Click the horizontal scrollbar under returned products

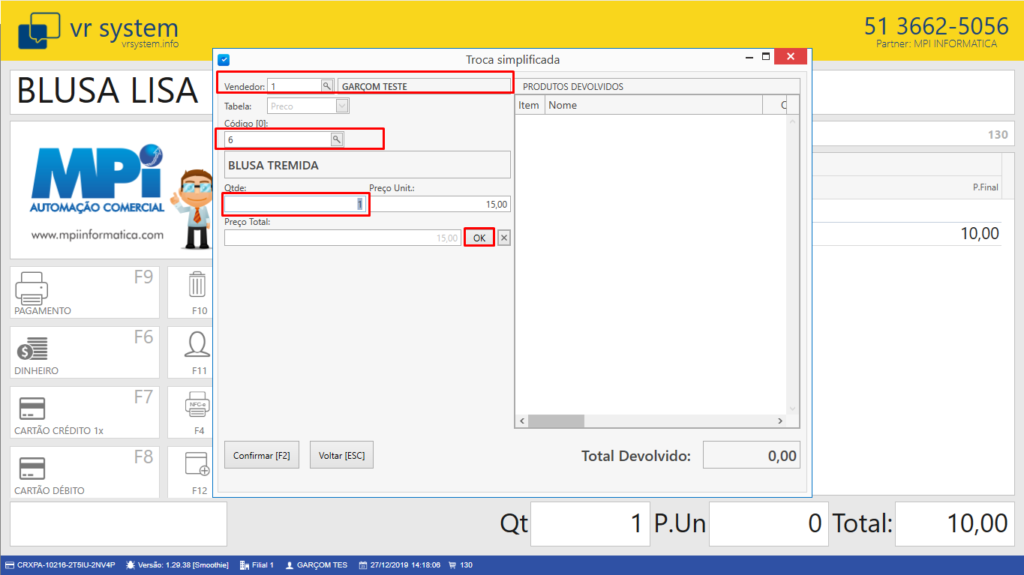click(x=650, y=422)
